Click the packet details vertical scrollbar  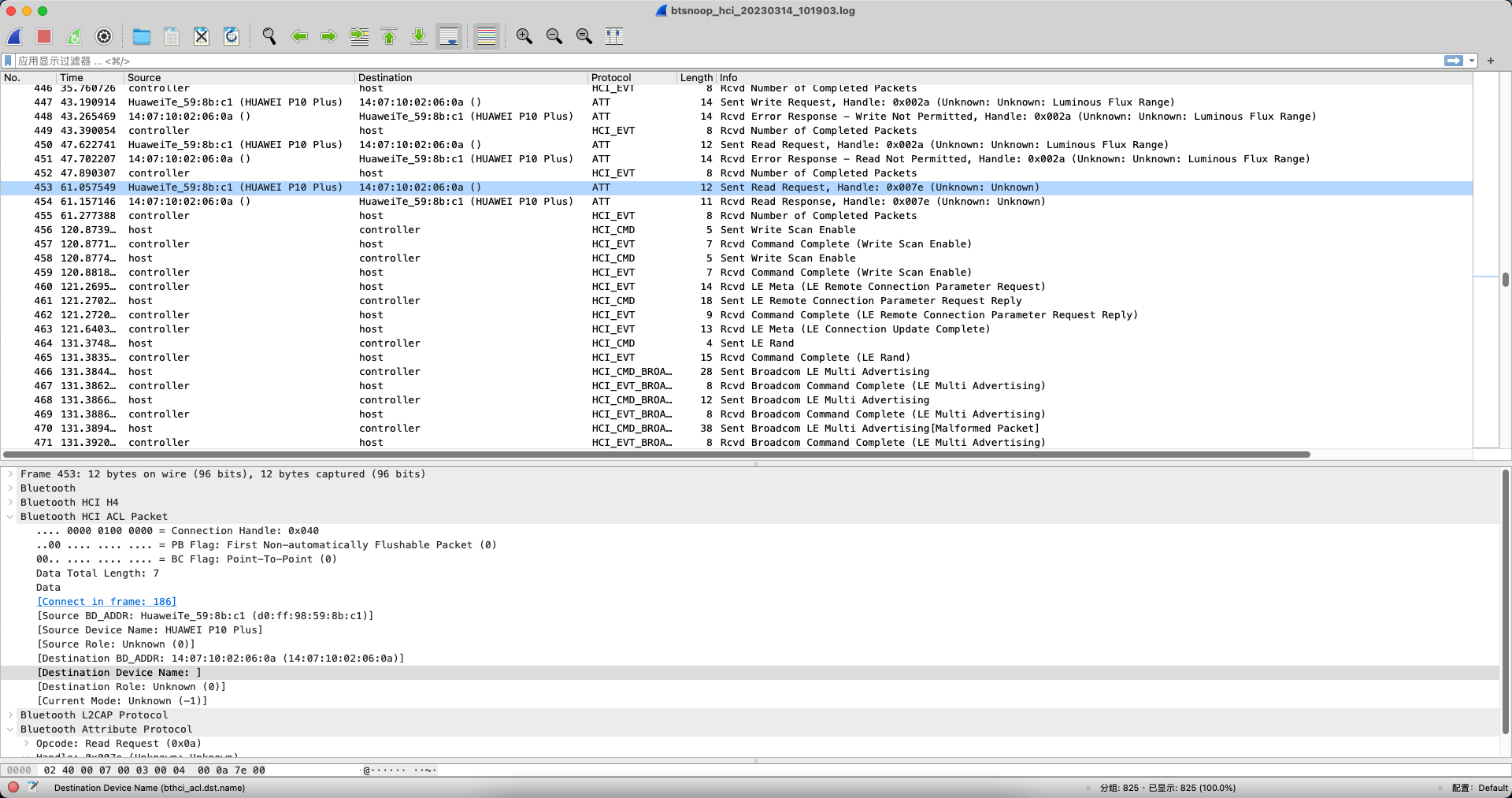pyautogui.click(x=1506, y=603)
